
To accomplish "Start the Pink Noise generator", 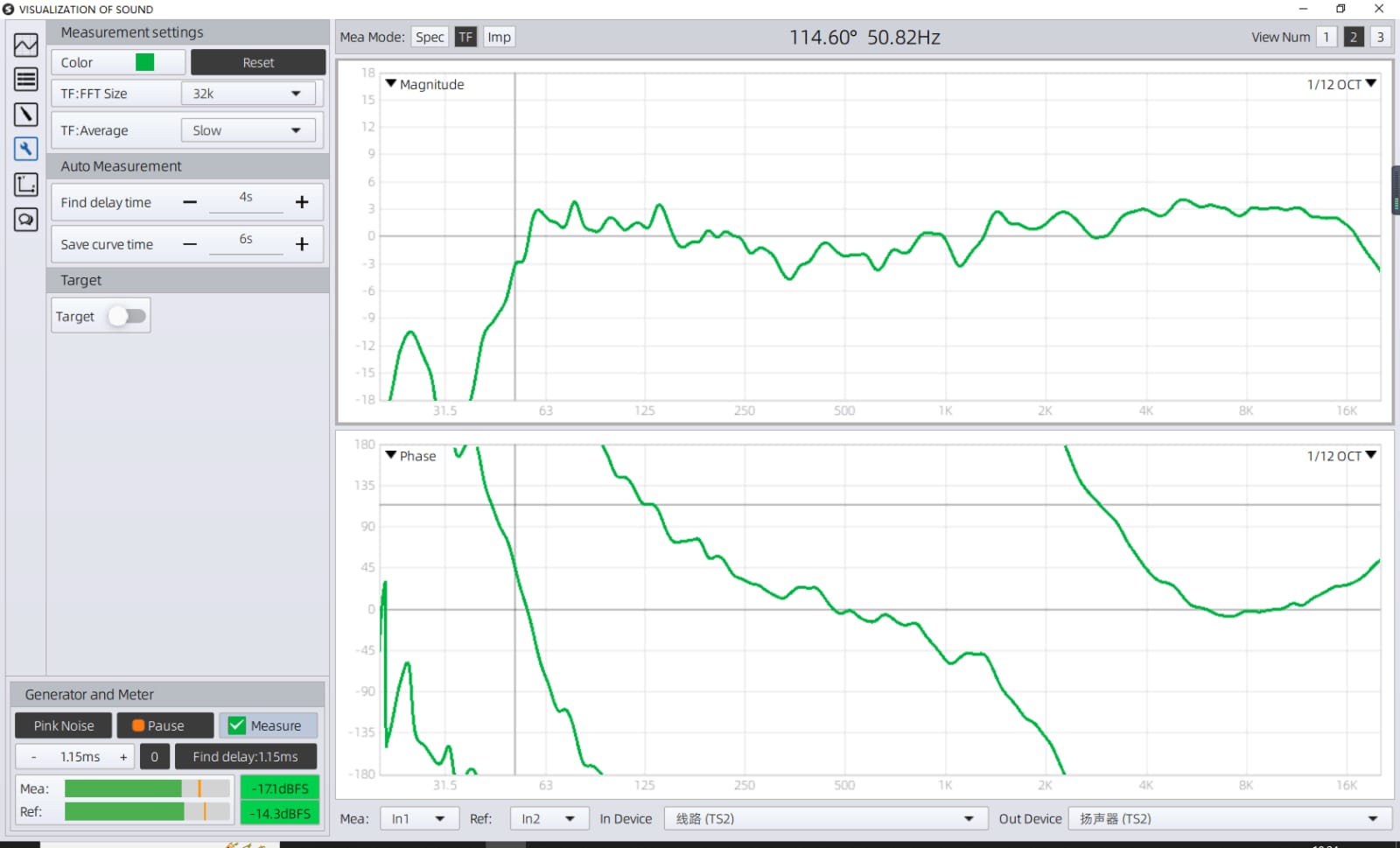I will coord(63,725).
